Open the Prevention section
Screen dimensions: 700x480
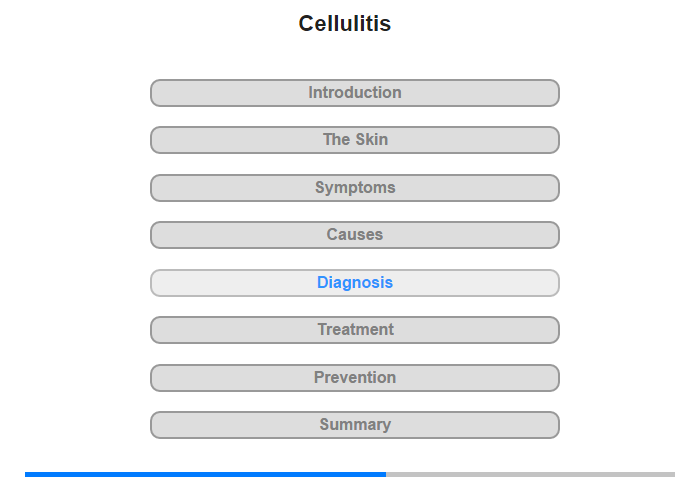click(x=355, y=378)
